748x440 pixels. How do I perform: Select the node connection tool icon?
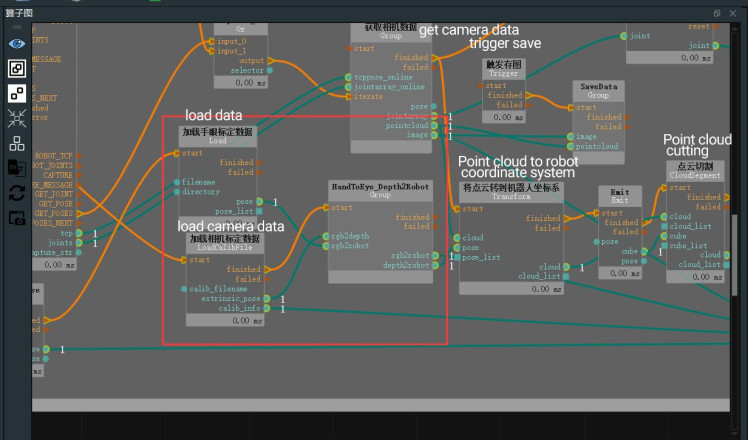click(x=17, y=94)
